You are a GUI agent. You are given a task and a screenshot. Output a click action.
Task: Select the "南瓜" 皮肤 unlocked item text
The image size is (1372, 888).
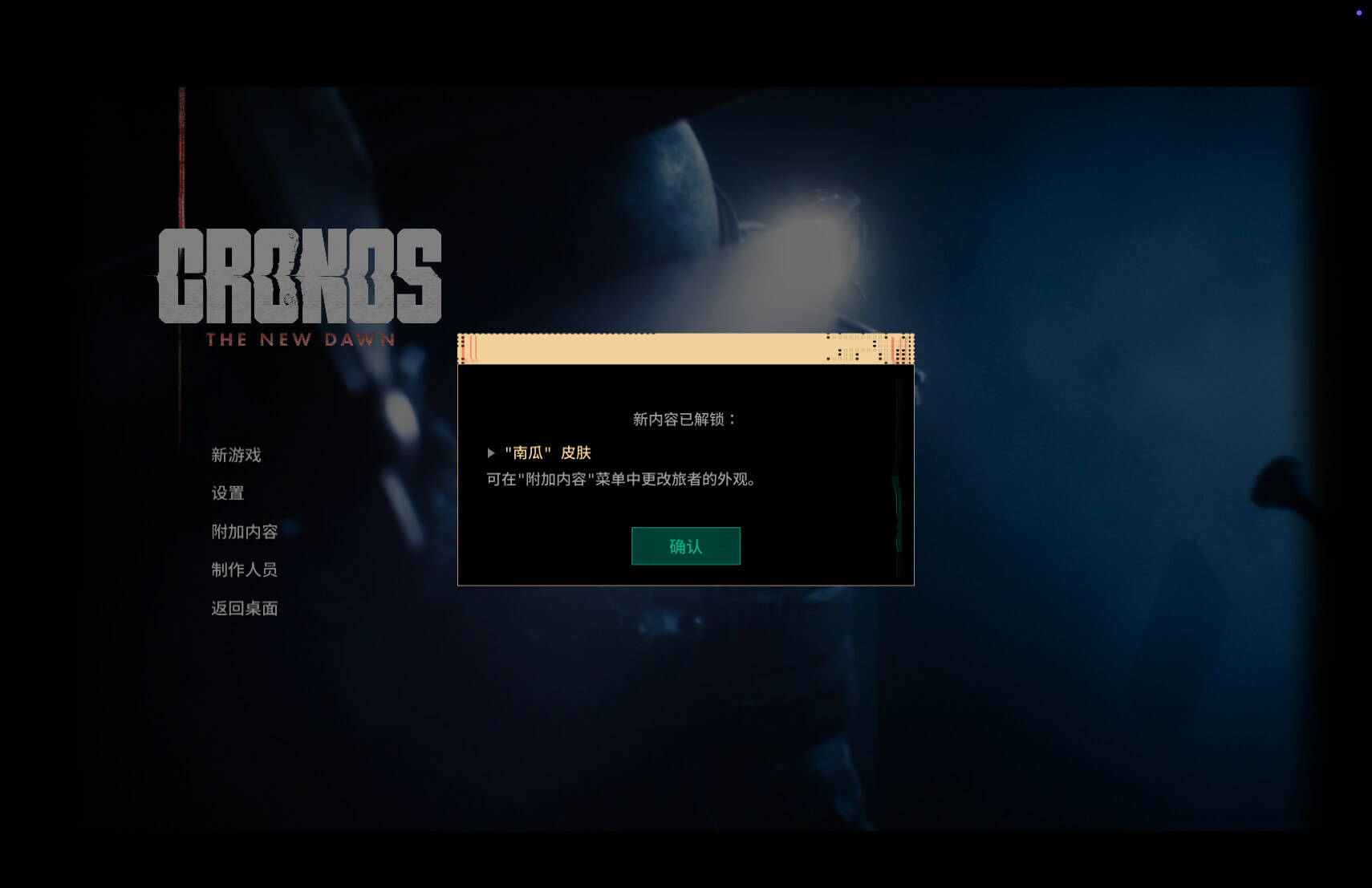pyautogui.click(x=548, y=453)
